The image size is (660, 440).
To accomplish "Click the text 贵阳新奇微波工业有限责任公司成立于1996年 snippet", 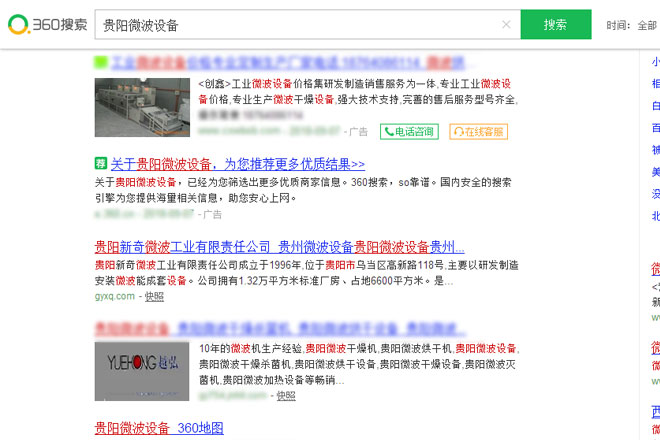I will pos(198,265).
